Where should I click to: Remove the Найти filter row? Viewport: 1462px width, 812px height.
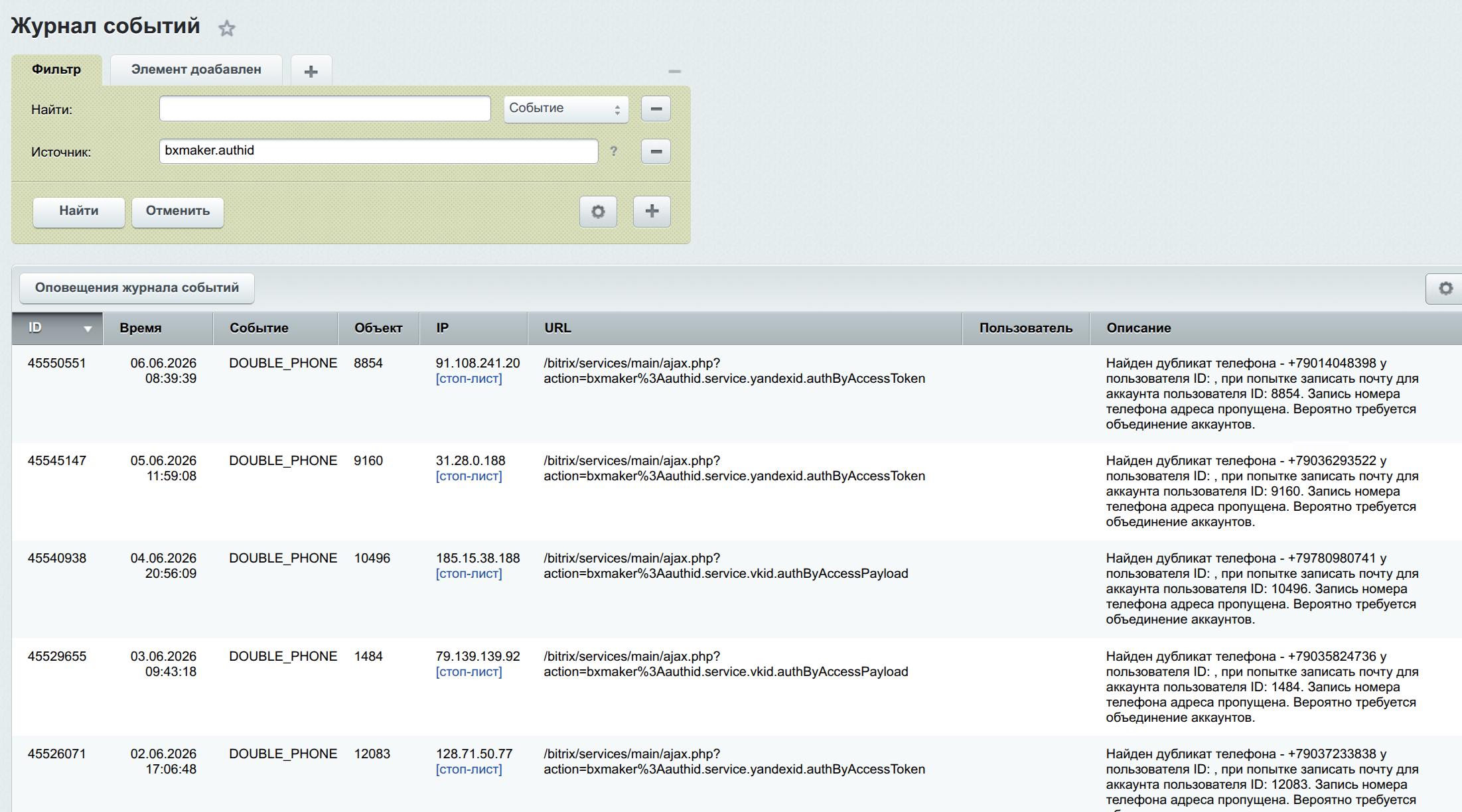point(656,109)
